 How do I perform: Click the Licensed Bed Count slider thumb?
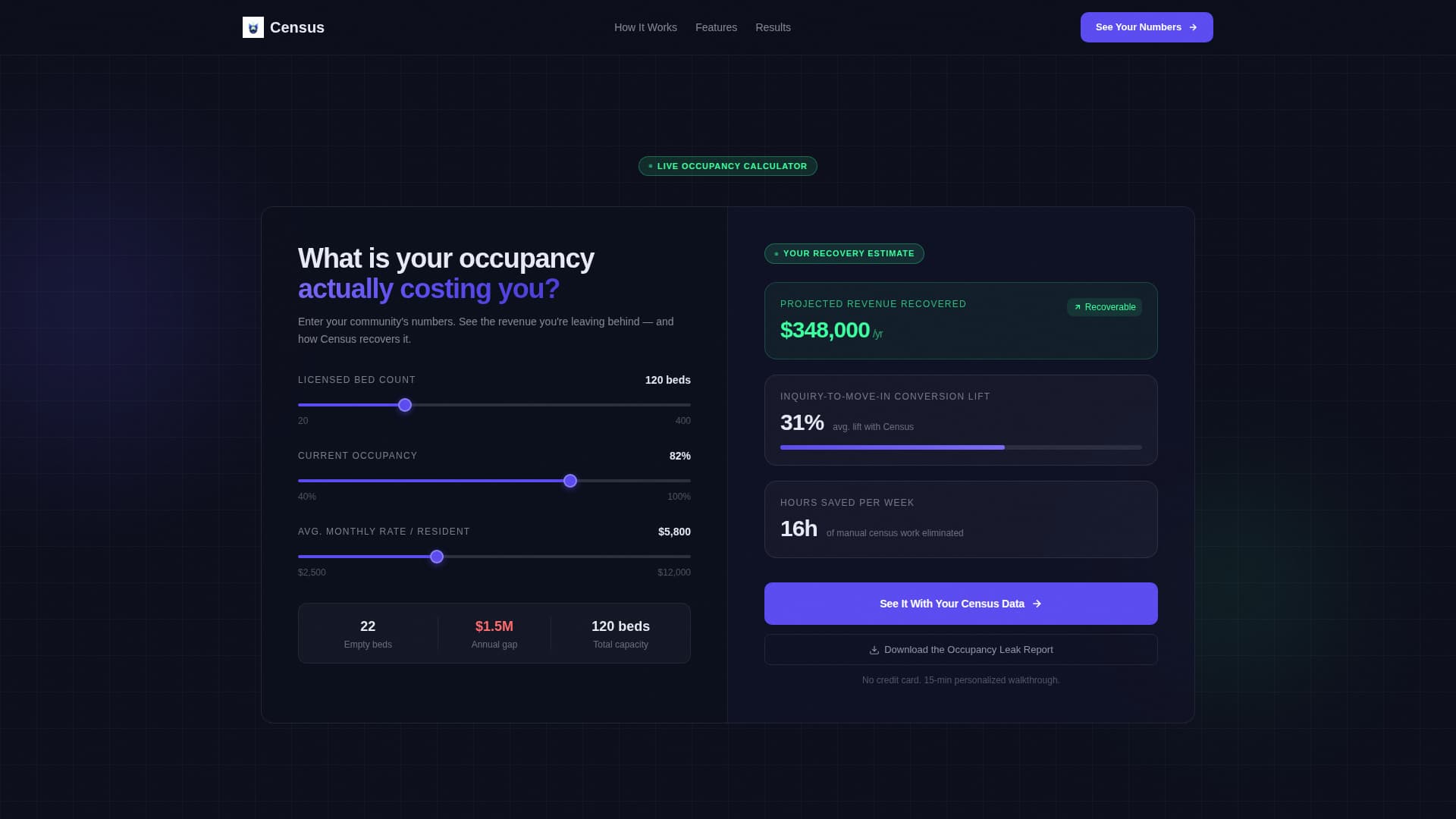(405, 405)
